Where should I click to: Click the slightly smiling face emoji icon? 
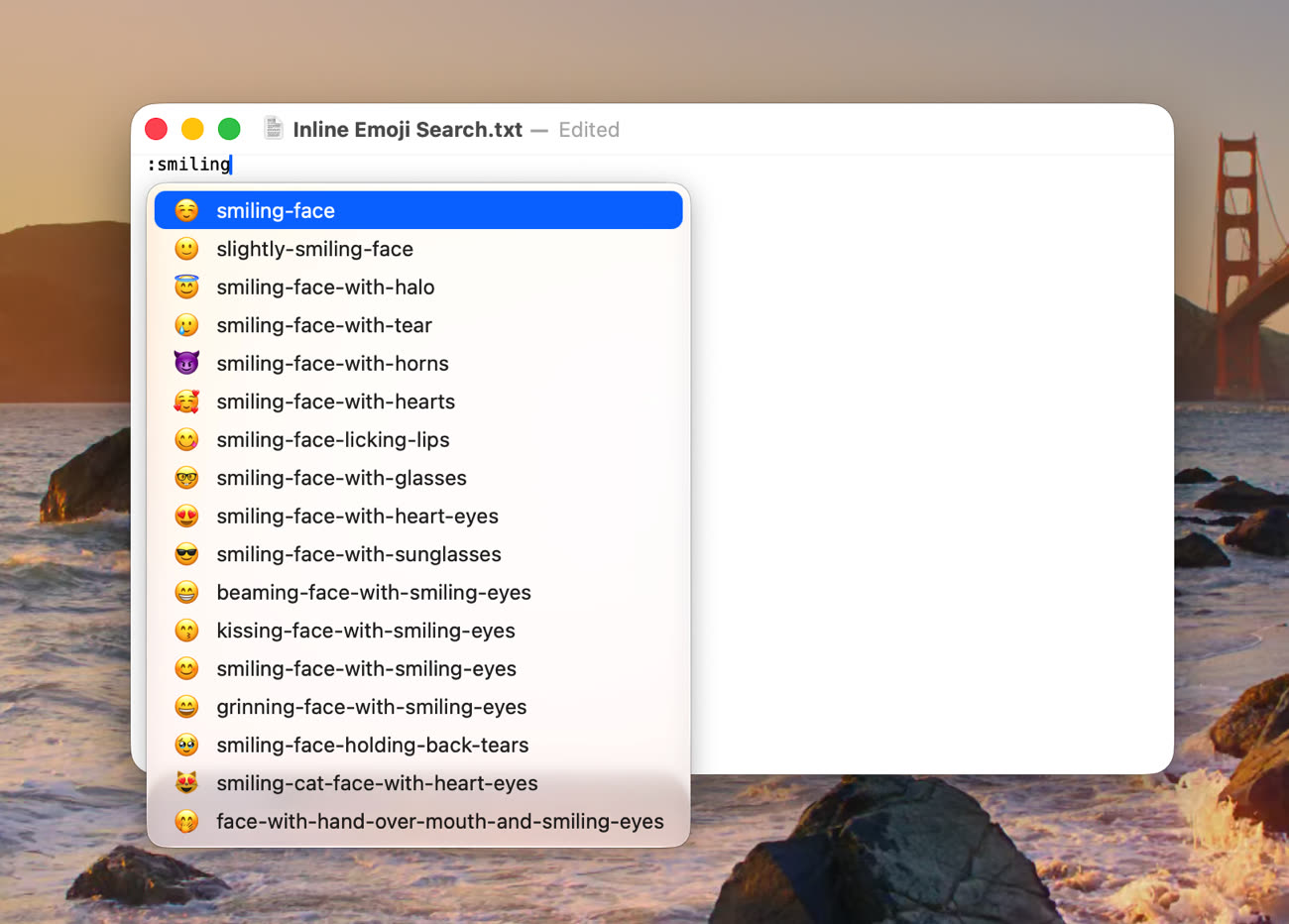pyautogui.click(x=186, y=249)
